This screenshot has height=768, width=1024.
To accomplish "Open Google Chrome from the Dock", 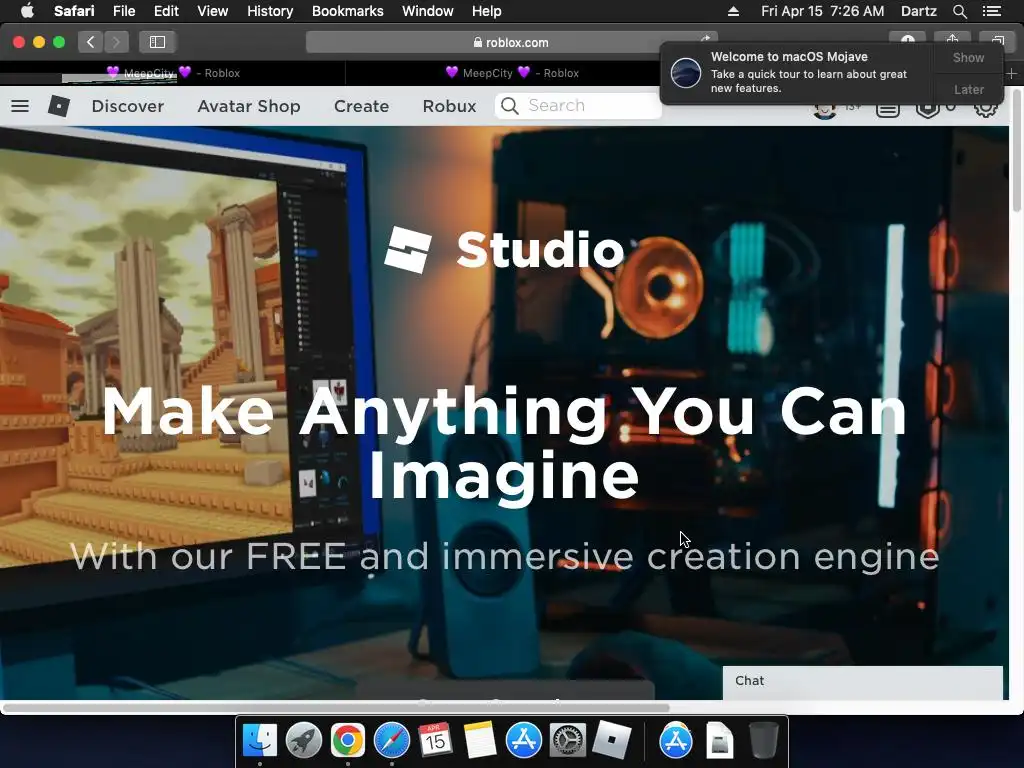I will coord(347,740).
